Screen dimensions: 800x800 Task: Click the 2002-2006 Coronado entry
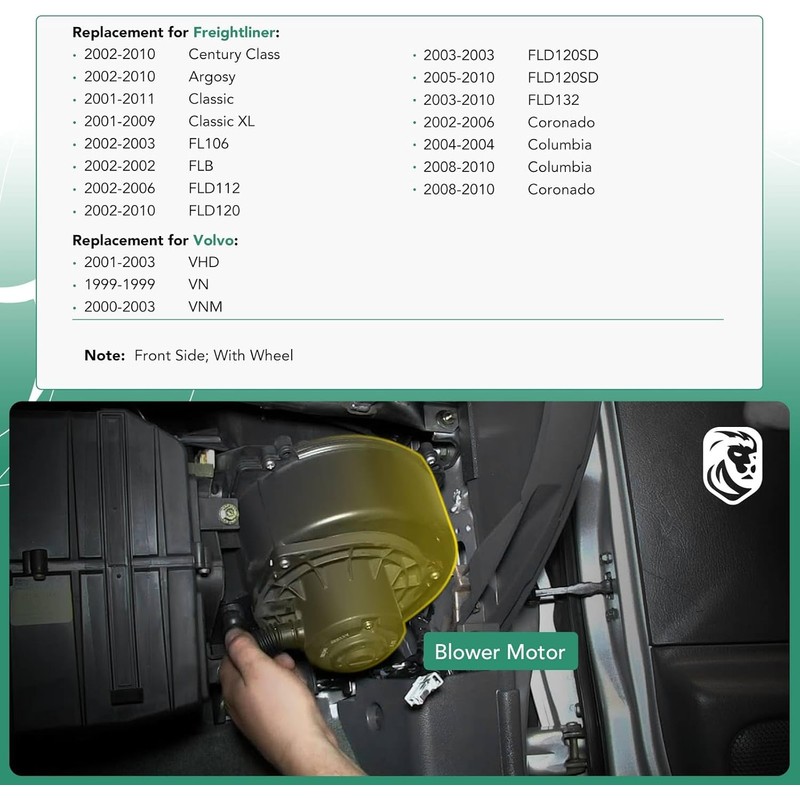[509, 122]
